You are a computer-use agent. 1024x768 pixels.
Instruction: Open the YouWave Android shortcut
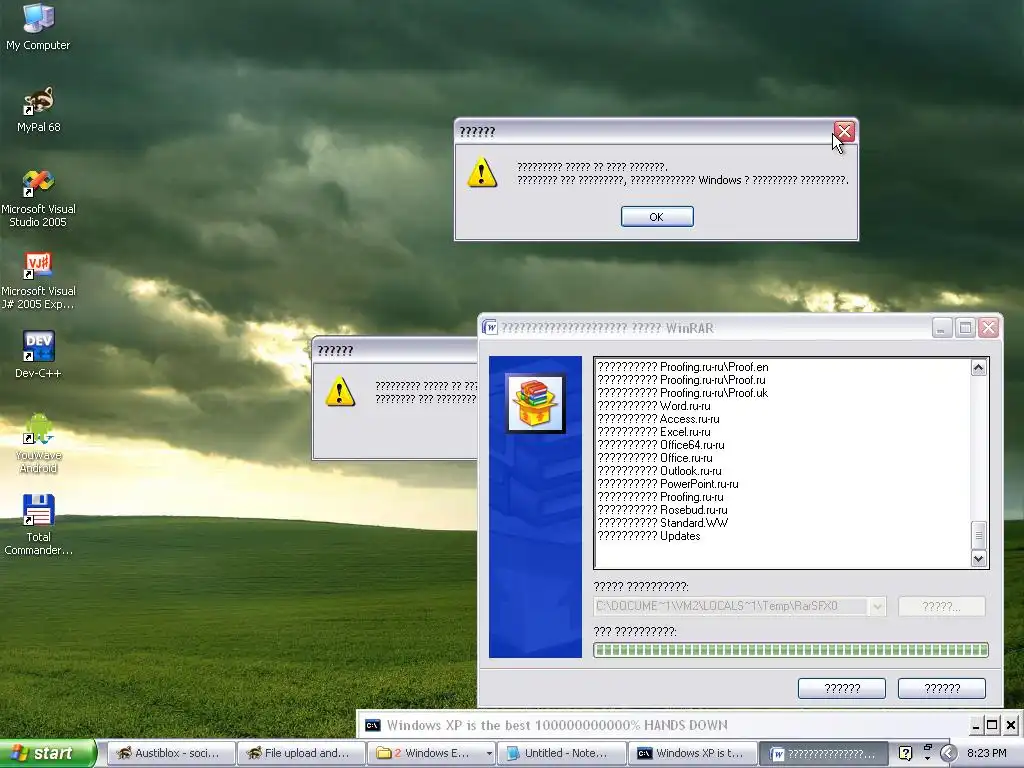pyautogui.click(x=38, y=443)
